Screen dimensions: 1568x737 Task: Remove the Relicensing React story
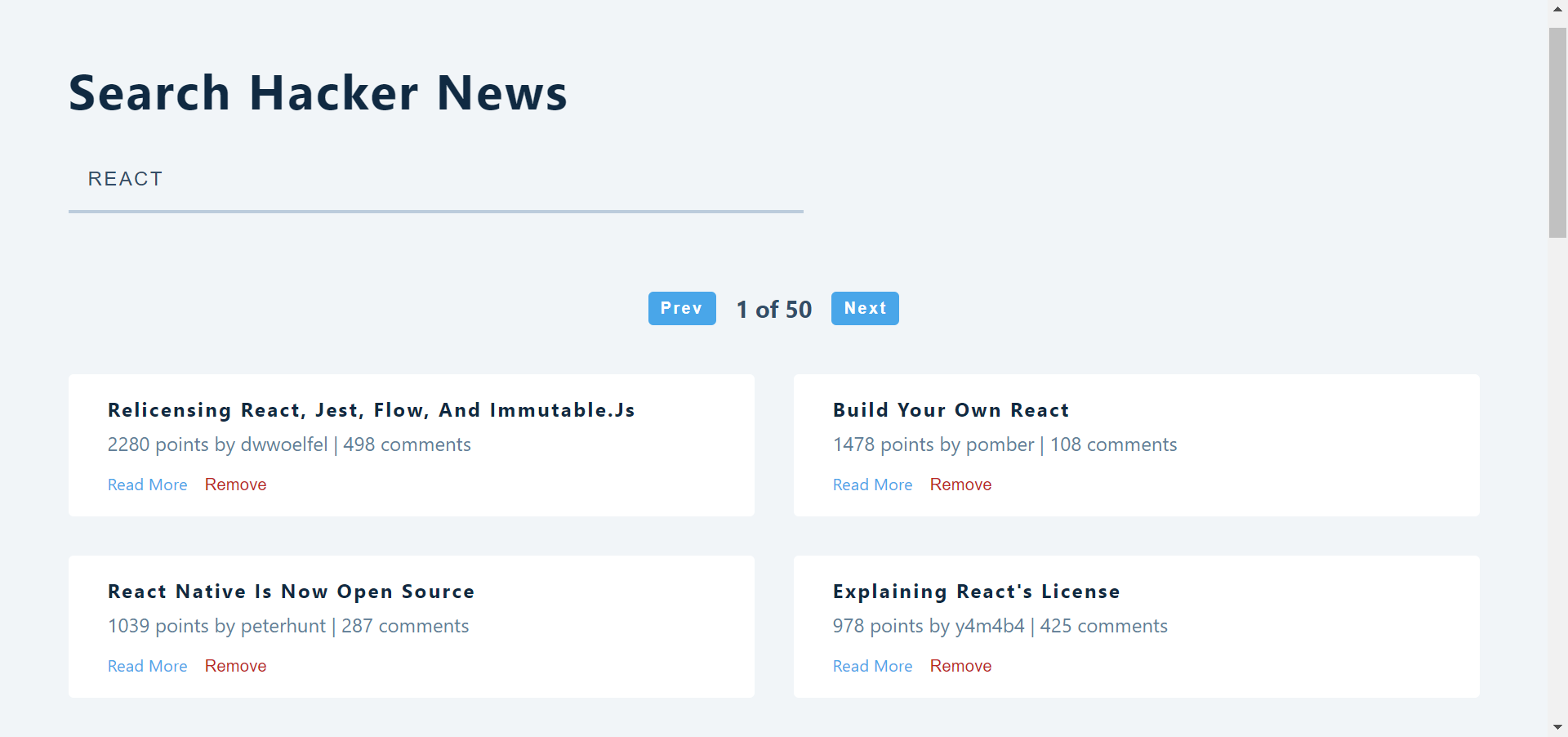click(235, 485)
